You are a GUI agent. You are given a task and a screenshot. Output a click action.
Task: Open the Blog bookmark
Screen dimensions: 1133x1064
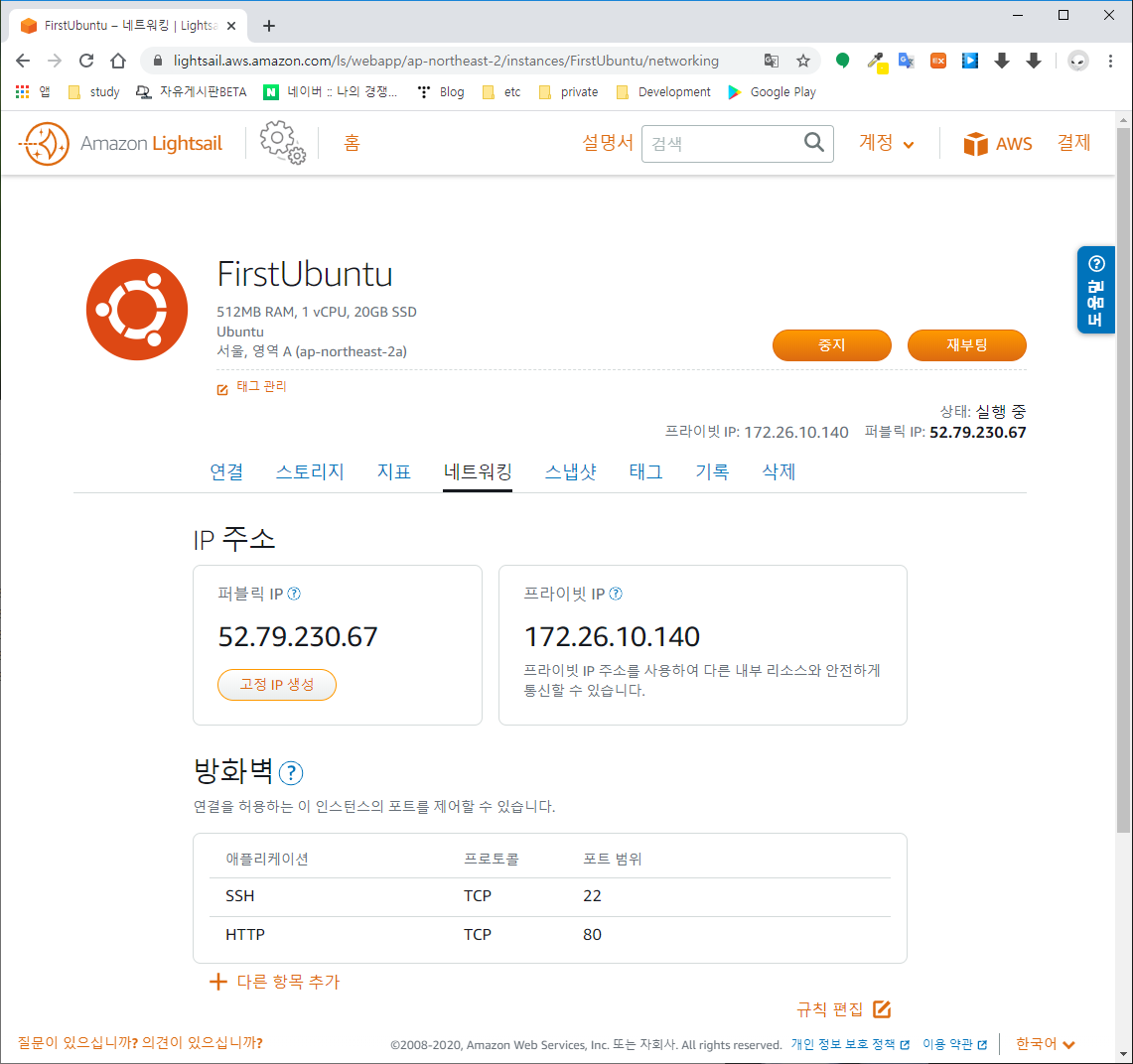(441, 91)
